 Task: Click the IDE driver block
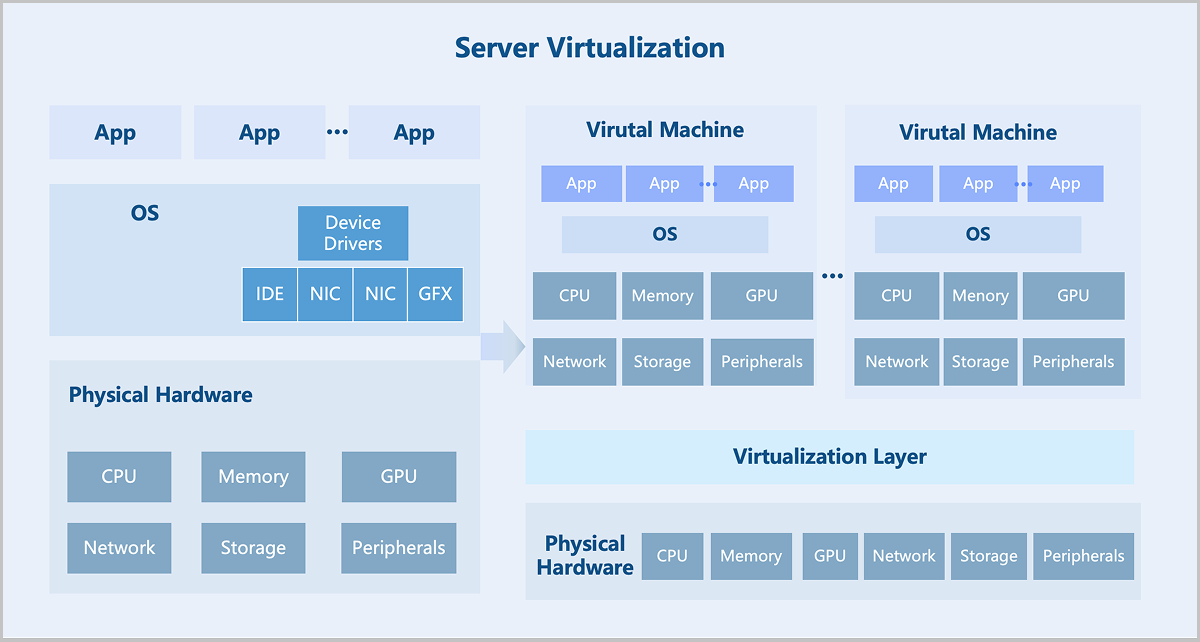click(270, 294)
